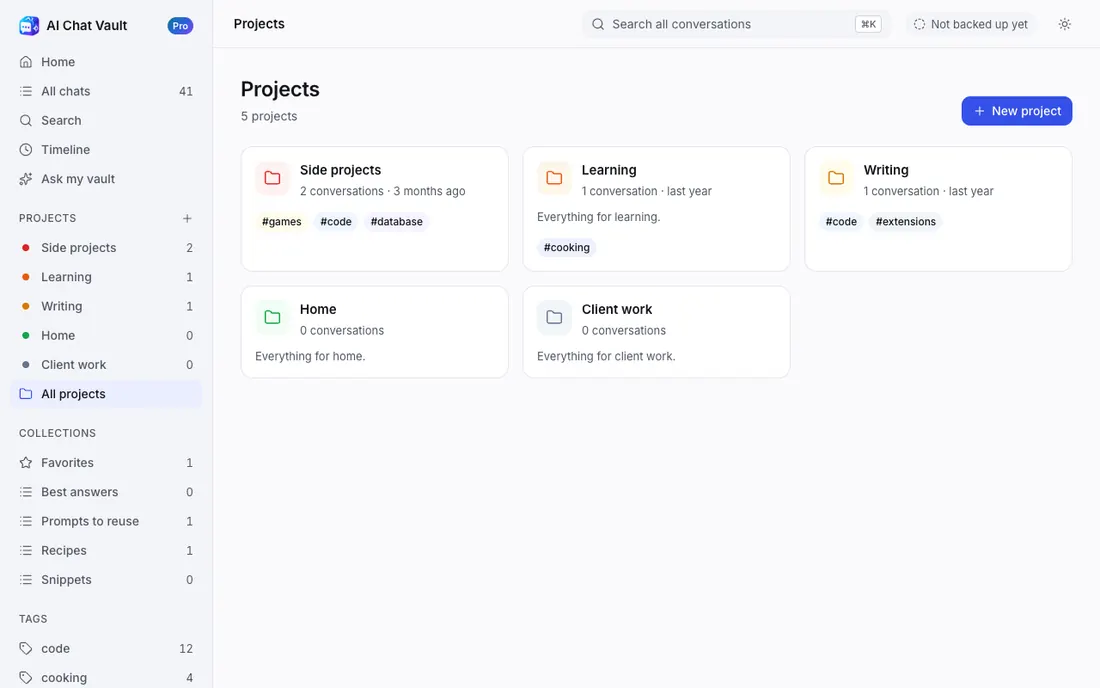Click the red dot of Side projects
The height and width of the screenshot is (688, 1100).
click(26, 248)
